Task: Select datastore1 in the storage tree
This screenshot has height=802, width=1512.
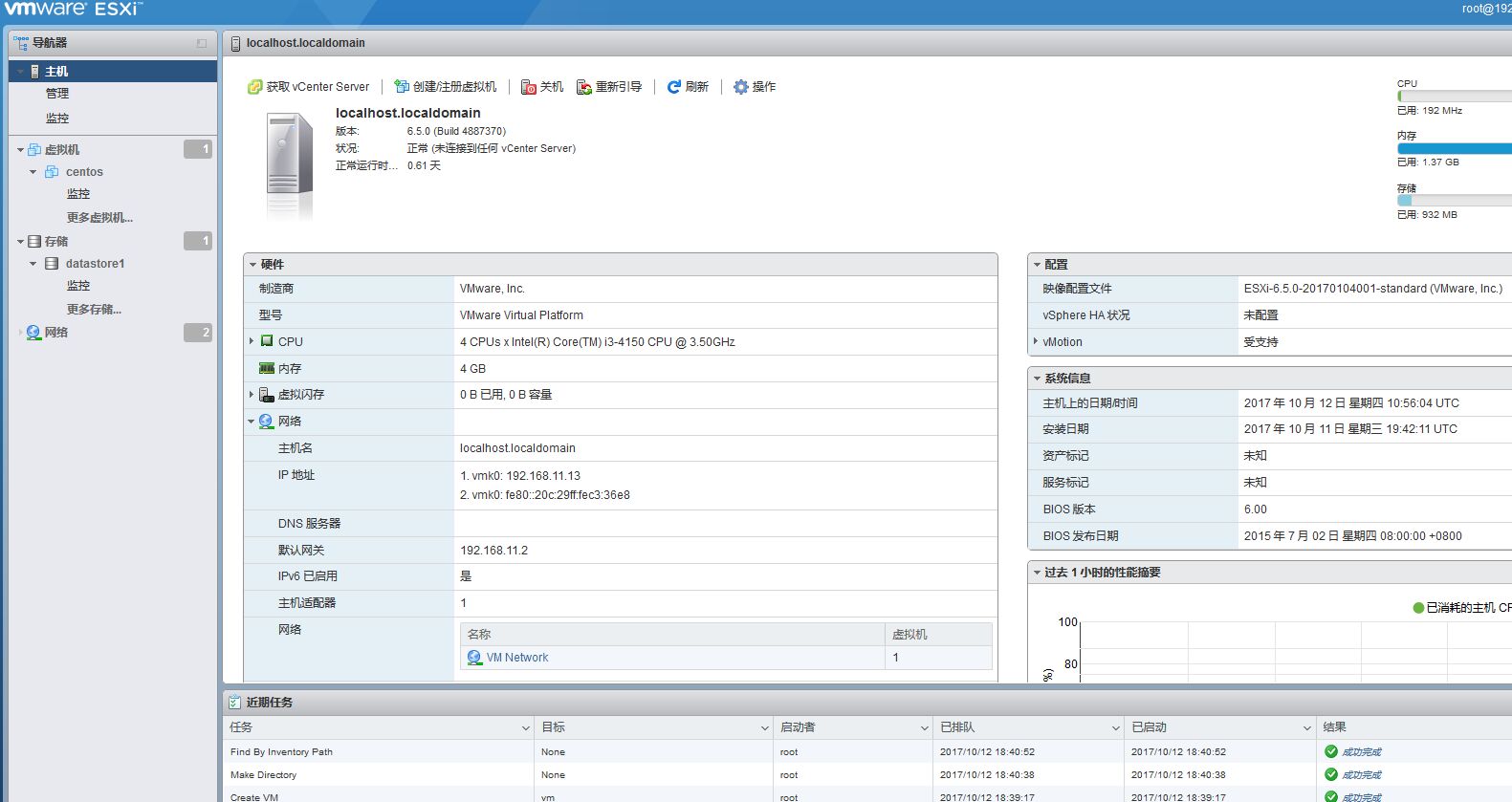Action: point(95,264)
